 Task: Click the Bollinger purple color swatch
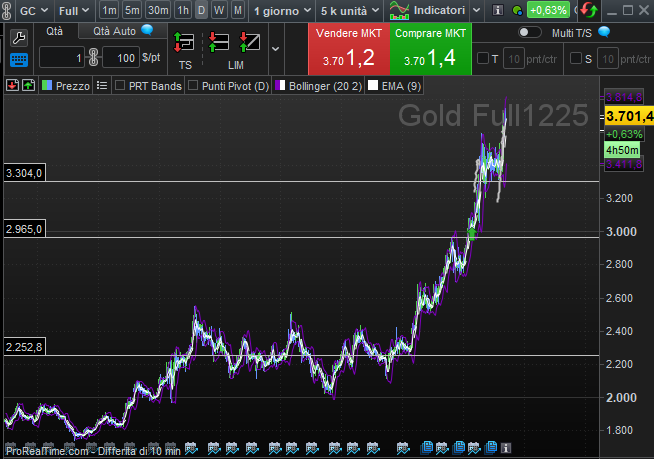280,86
